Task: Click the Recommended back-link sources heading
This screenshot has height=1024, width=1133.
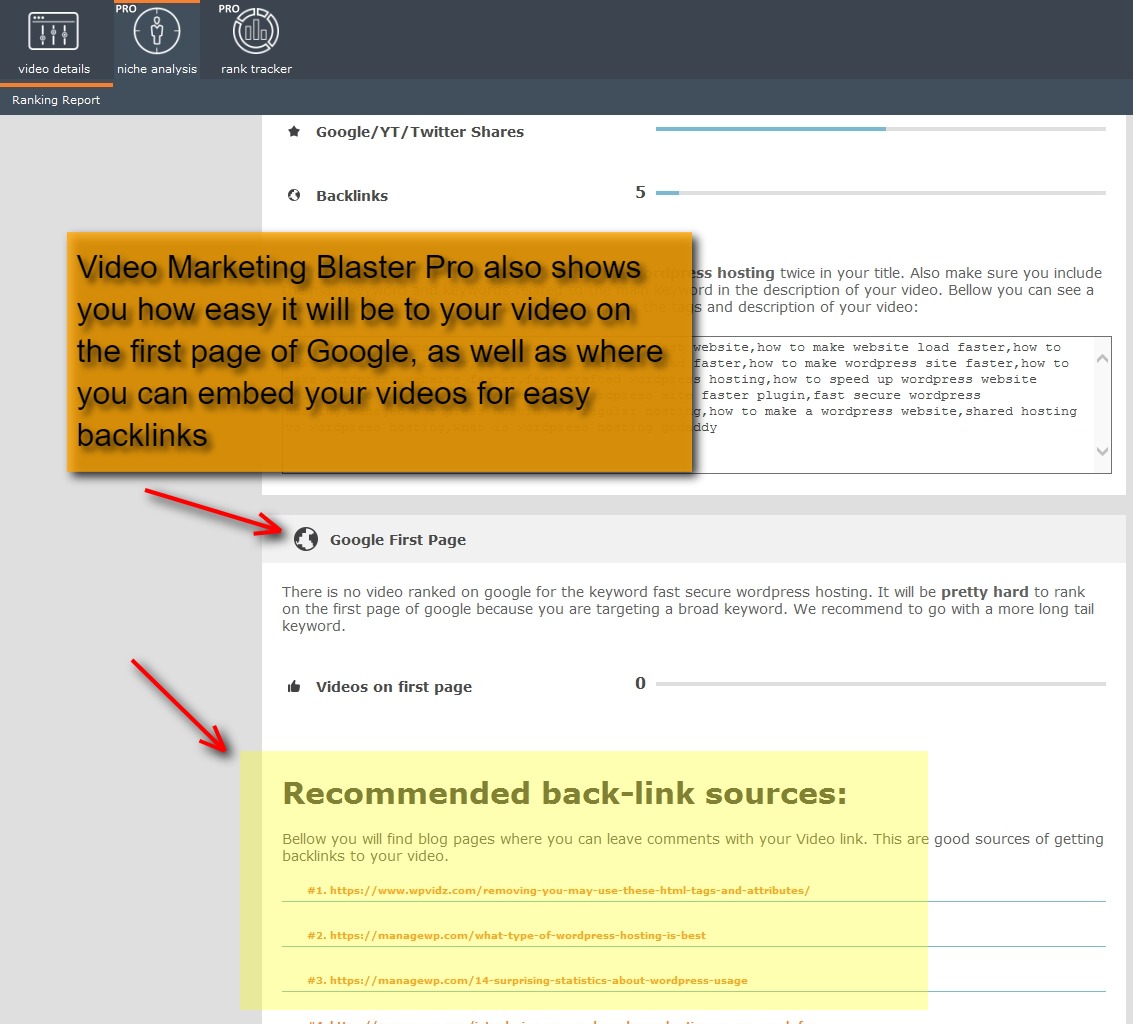Action: [564, 793]
